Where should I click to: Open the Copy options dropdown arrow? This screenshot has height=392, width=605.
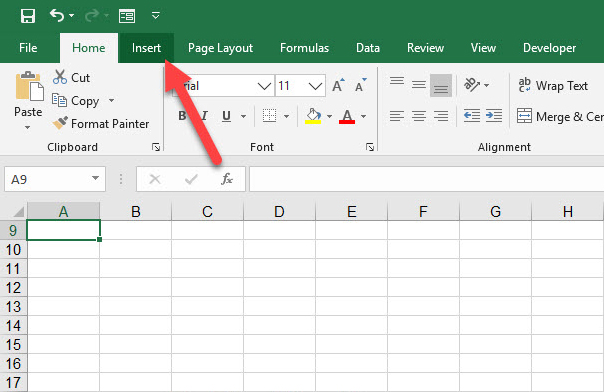point(111,100)
